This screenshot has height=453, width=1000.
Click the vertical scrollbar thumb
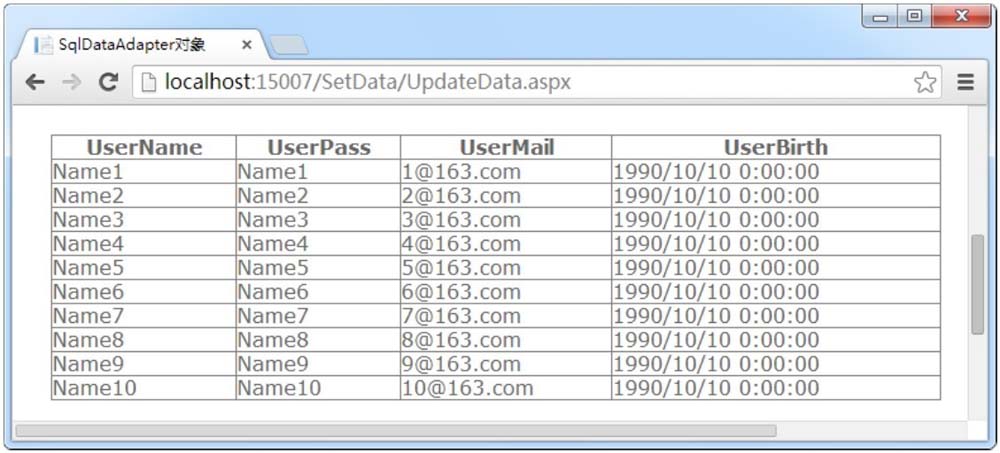tap(978, 284)
